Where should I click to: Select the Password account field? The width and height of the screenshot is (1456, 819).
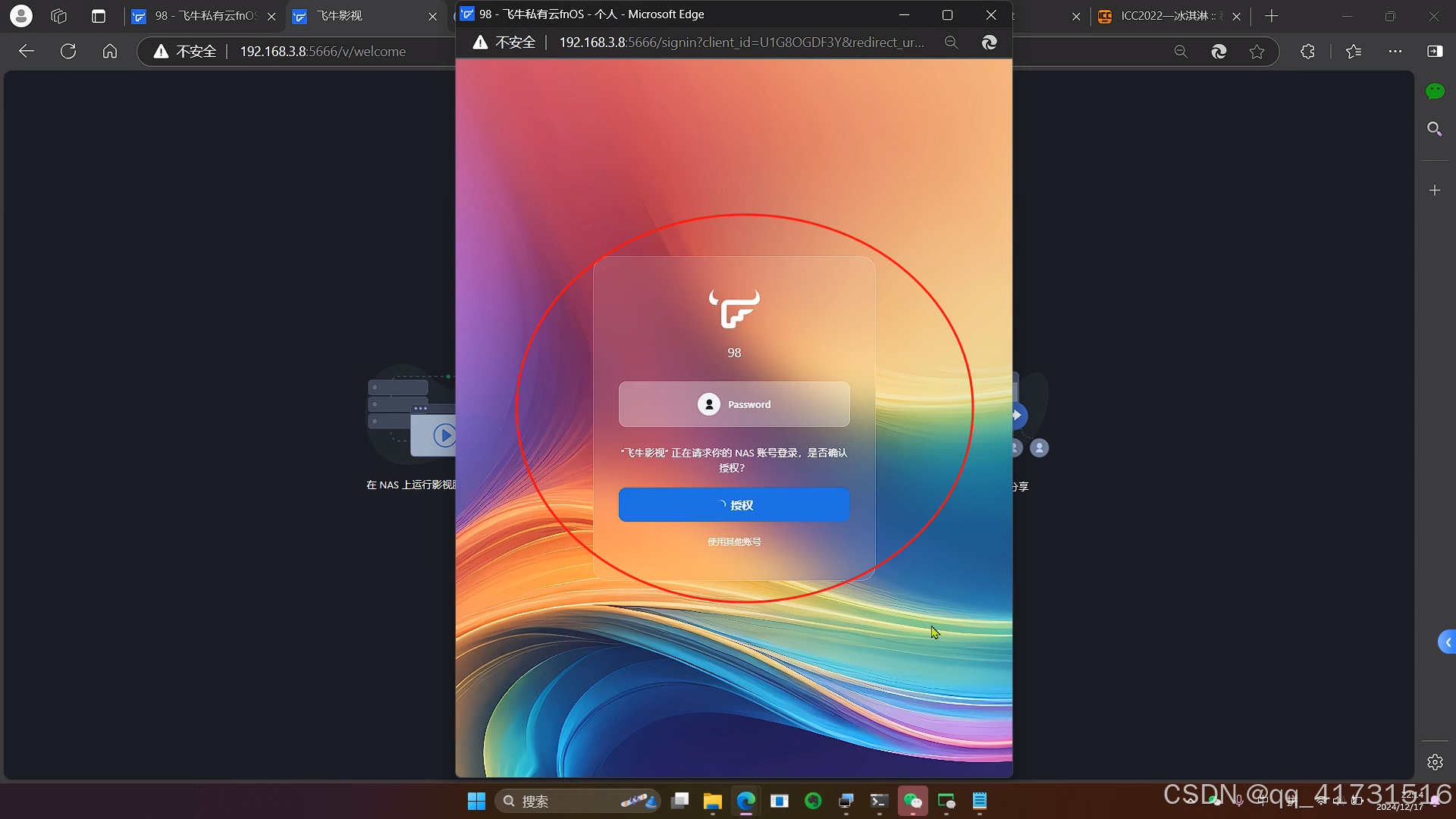click(733, 404)
